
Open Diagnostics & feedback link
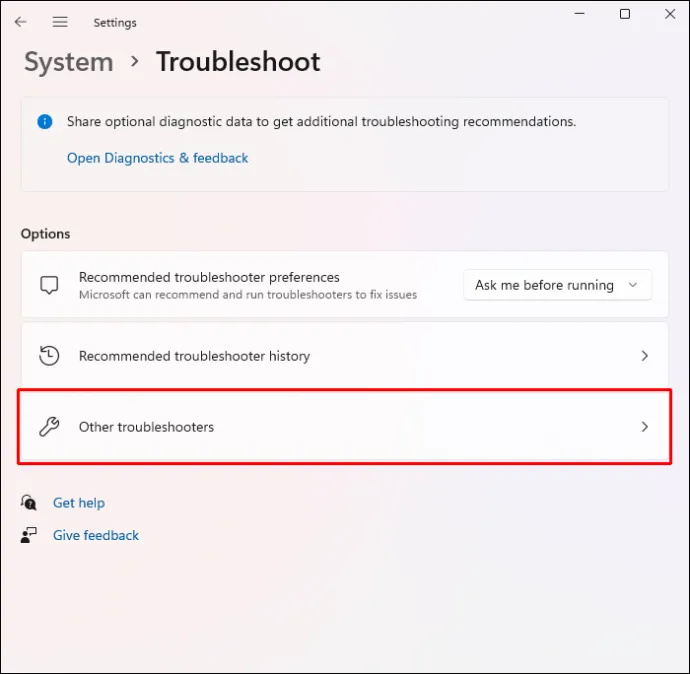pos(158,158)
